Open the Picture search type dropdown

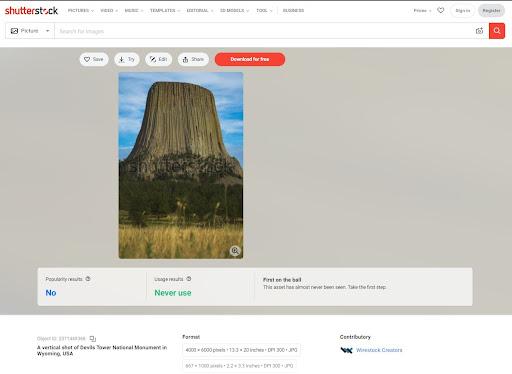pyautogui.click(x=30, y=31)
